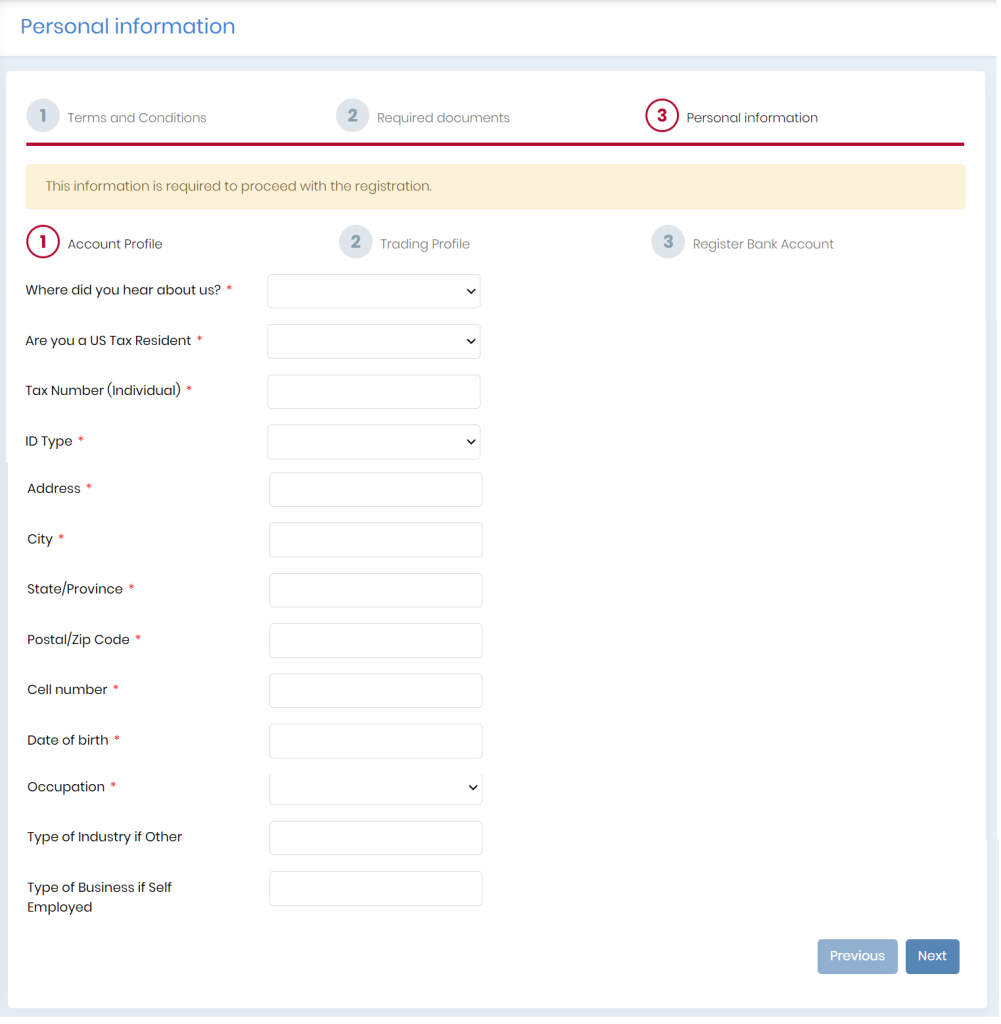Click step 2 circle for Required documents

pyautogui.click(x=352, y=116)
